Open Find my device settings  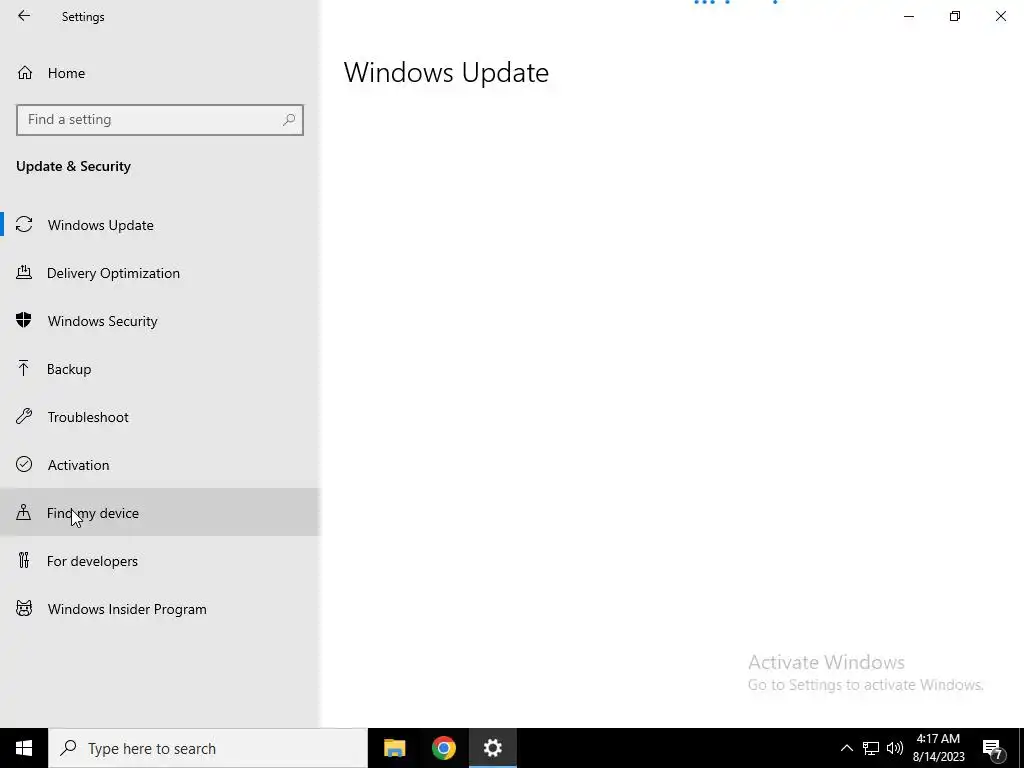160,513
